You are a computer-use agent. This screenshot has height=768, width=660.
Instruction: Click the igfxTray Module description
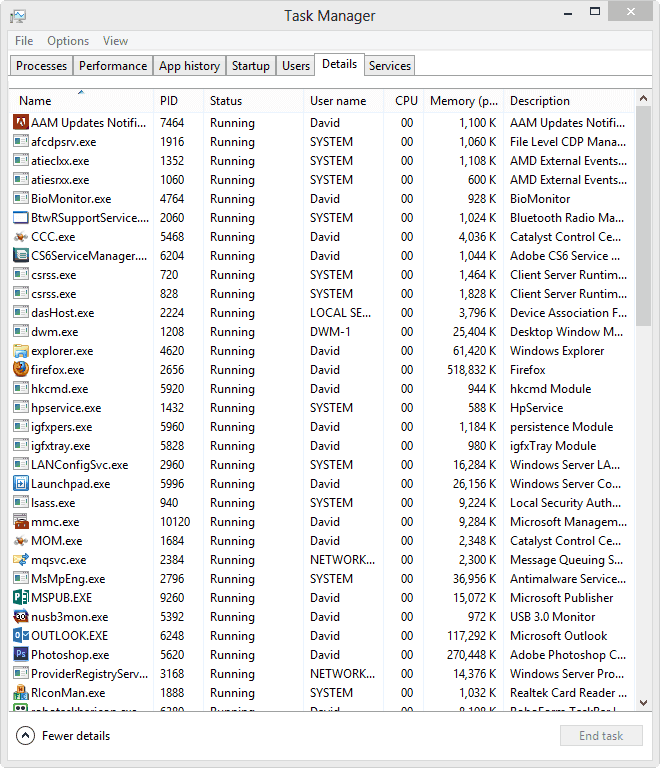553,446
